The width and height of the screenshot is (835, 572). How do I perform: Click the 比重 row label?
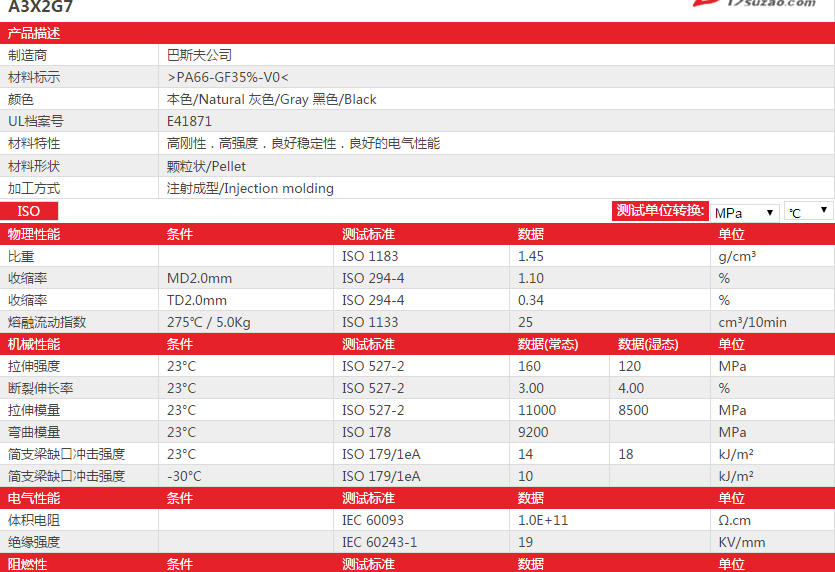coord(21,256)
